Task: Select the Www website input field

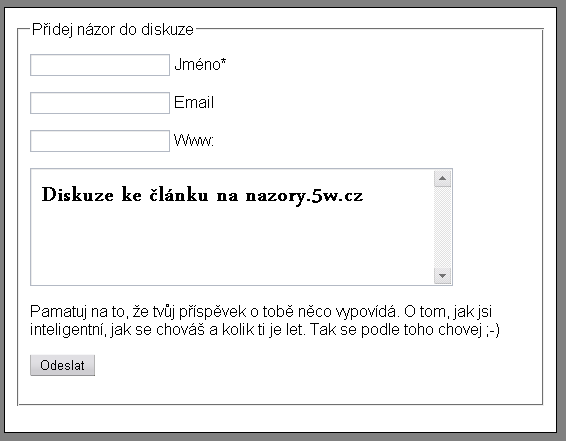Action: (100, 141)
